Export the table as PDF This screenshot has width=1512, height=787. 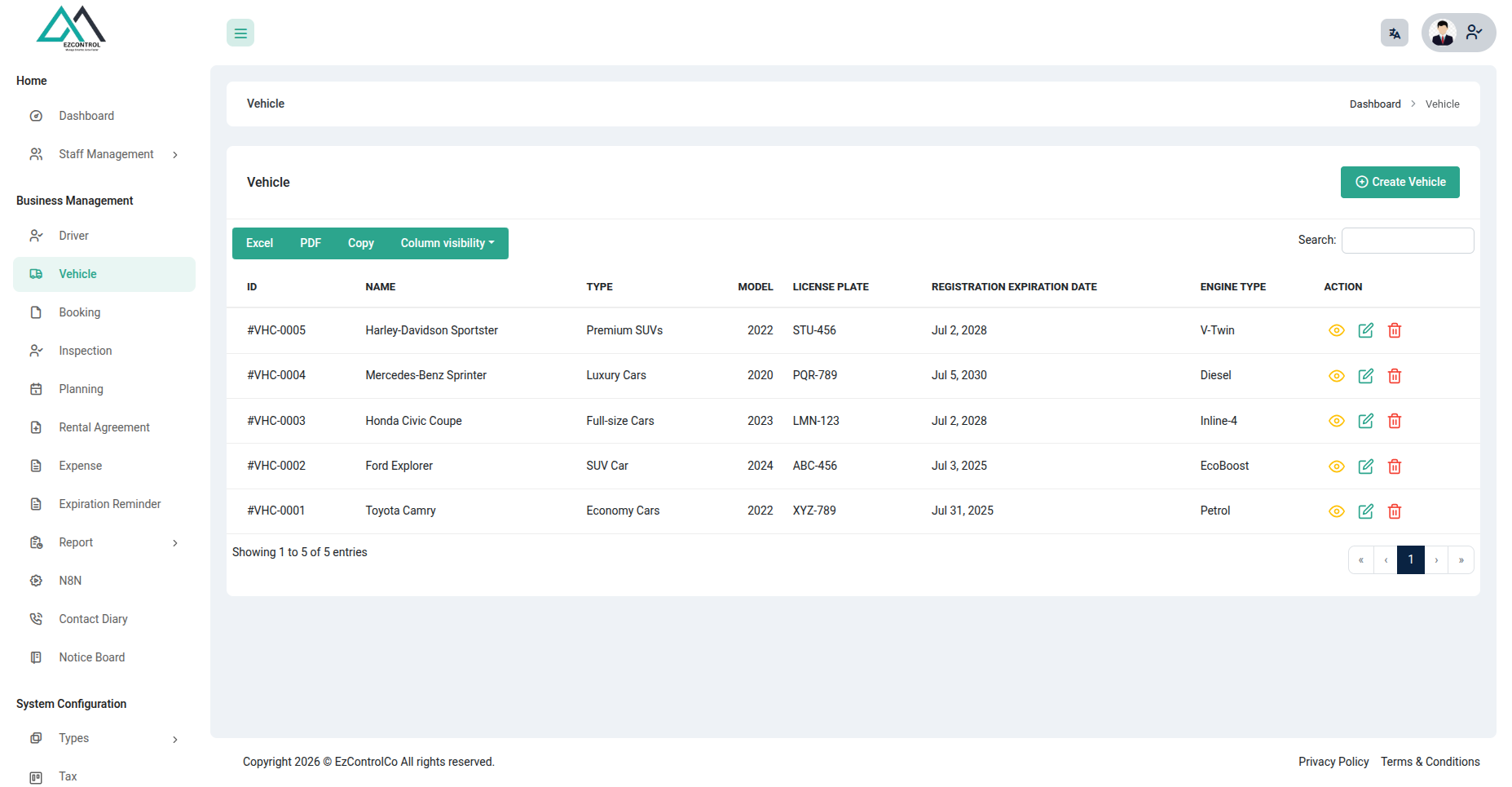(311, 243)
